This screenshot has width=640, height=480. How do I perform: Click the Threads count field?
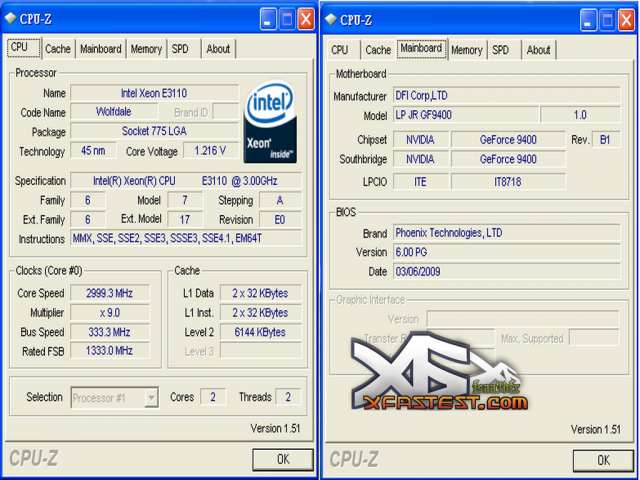click(x=288, y=397)
